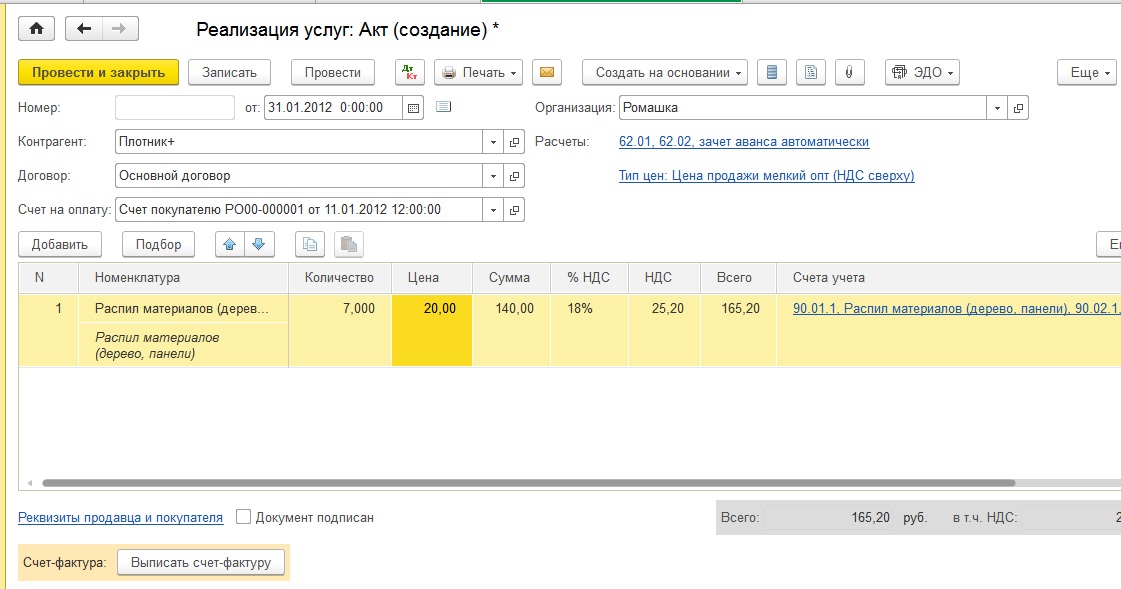Click the Выписать счет-фактуру button
The width and height of the screenshot is (1121, 589).
click(201, 562)
